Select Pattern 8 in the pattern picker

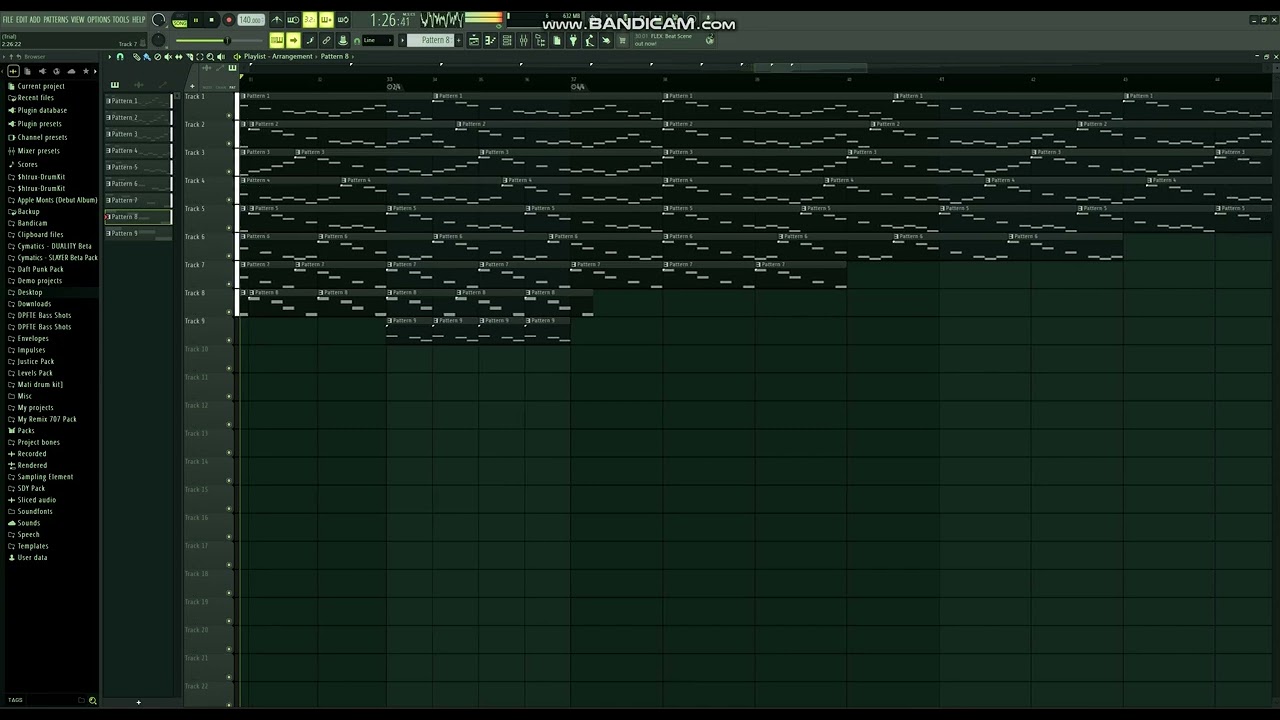138,217
